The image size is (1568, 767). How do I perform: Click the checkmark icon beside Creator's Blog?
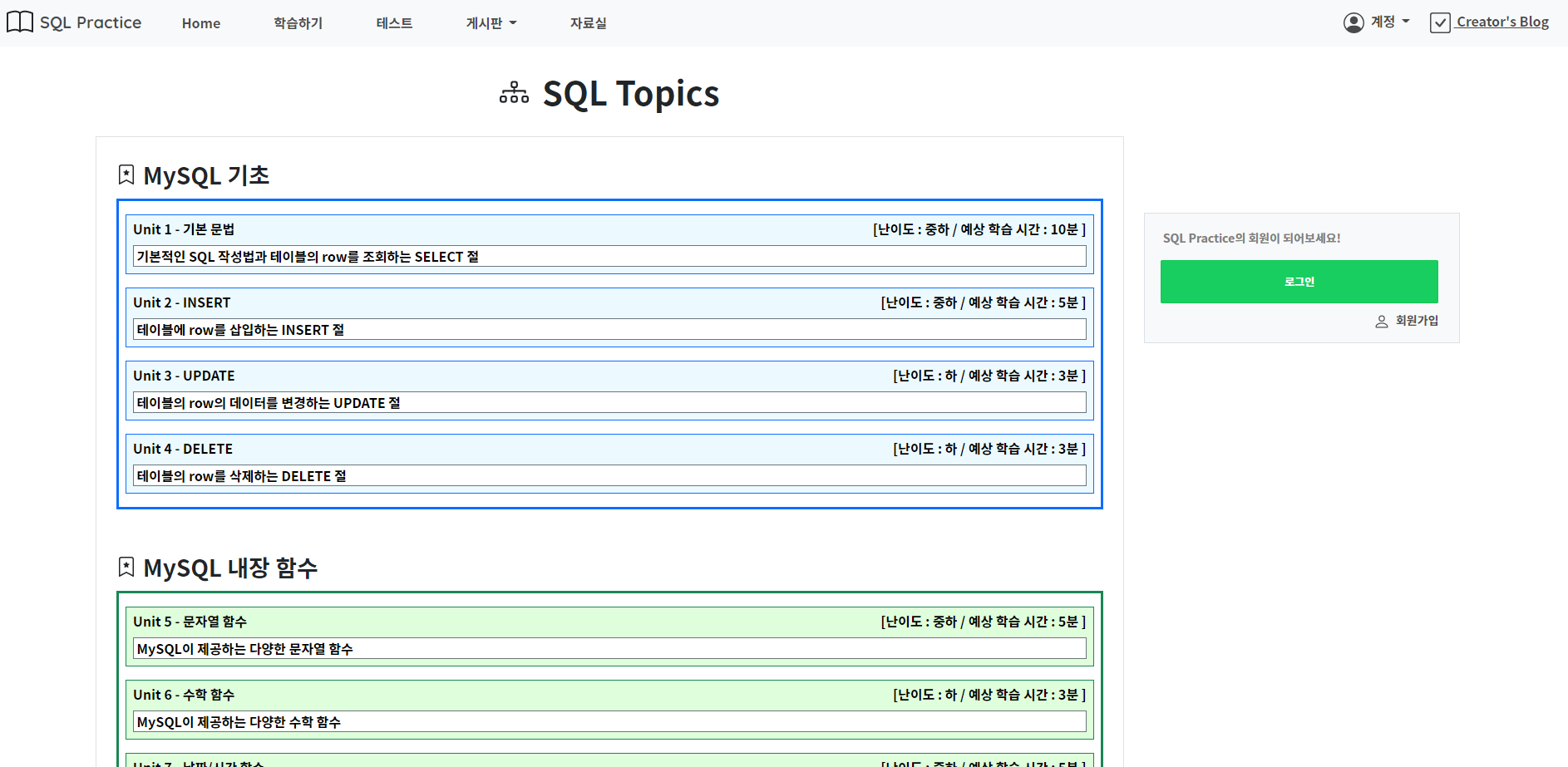tap(1440, 22)
